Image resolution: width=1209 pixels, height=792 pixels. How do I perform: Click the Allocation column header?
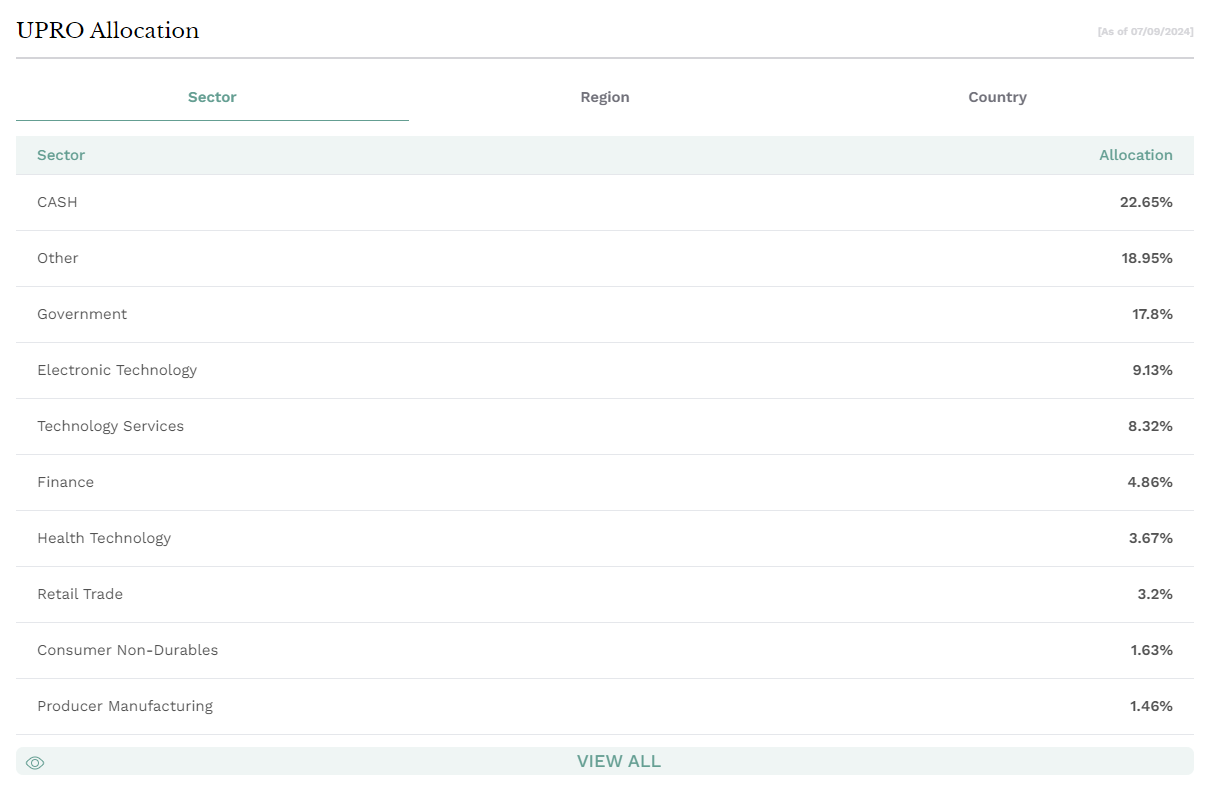1135,155
